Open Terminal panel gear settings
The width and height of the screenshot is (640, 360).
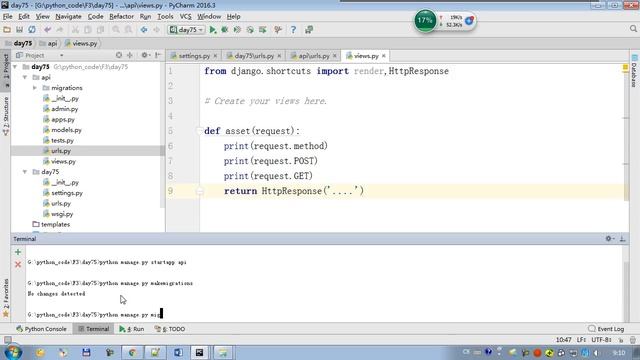click(609, 239)
